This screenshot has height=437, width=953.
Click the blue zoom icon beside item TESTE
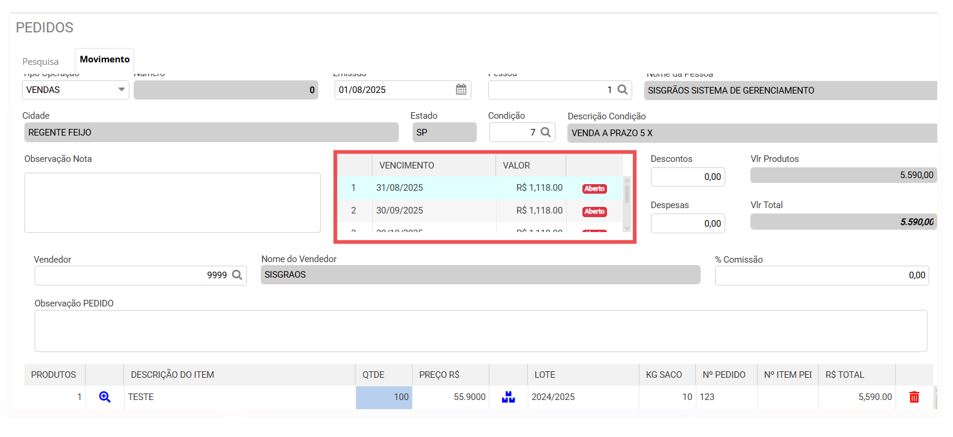[105, 397]
